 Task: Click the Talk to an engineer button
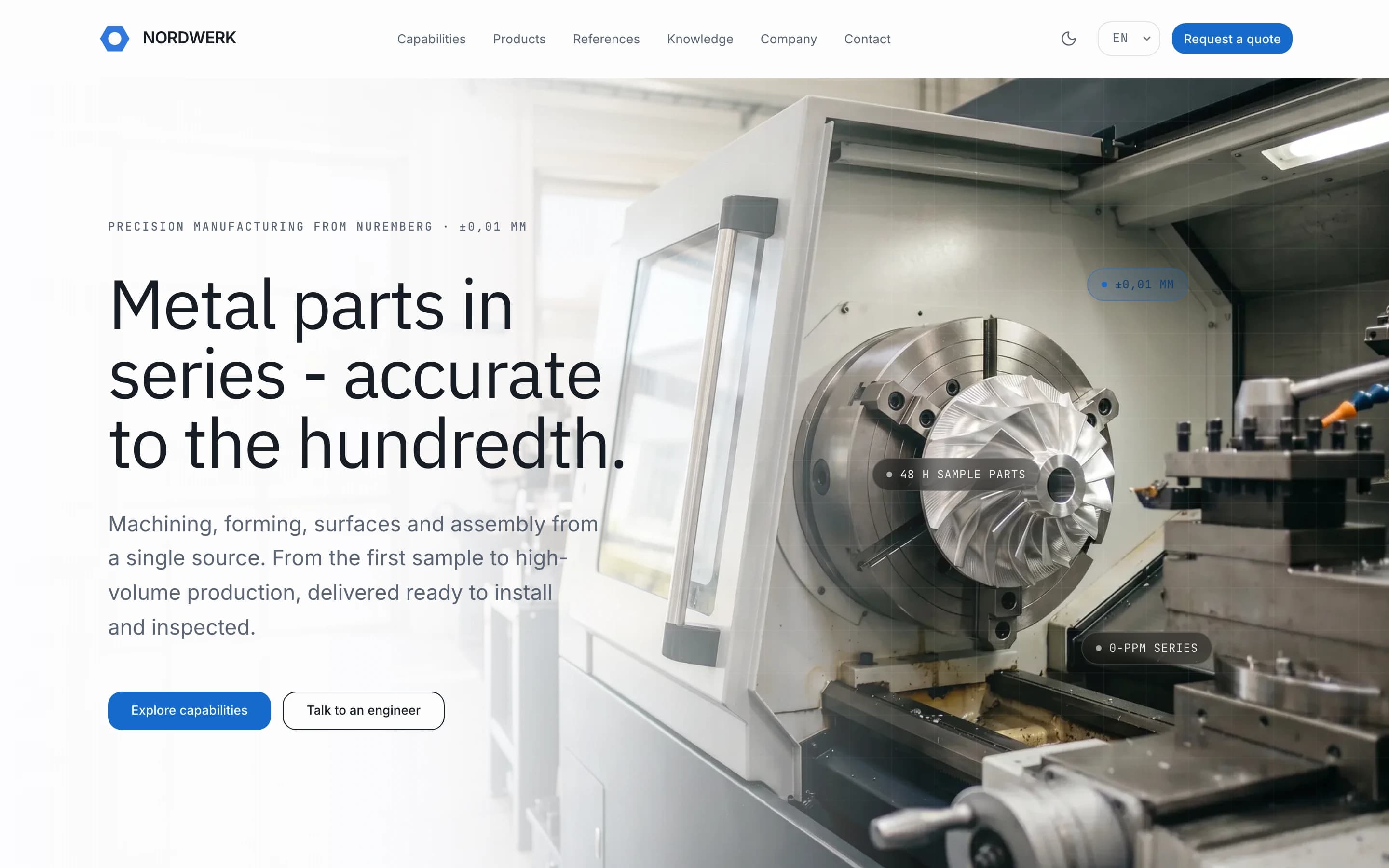(x=363, y=710)
